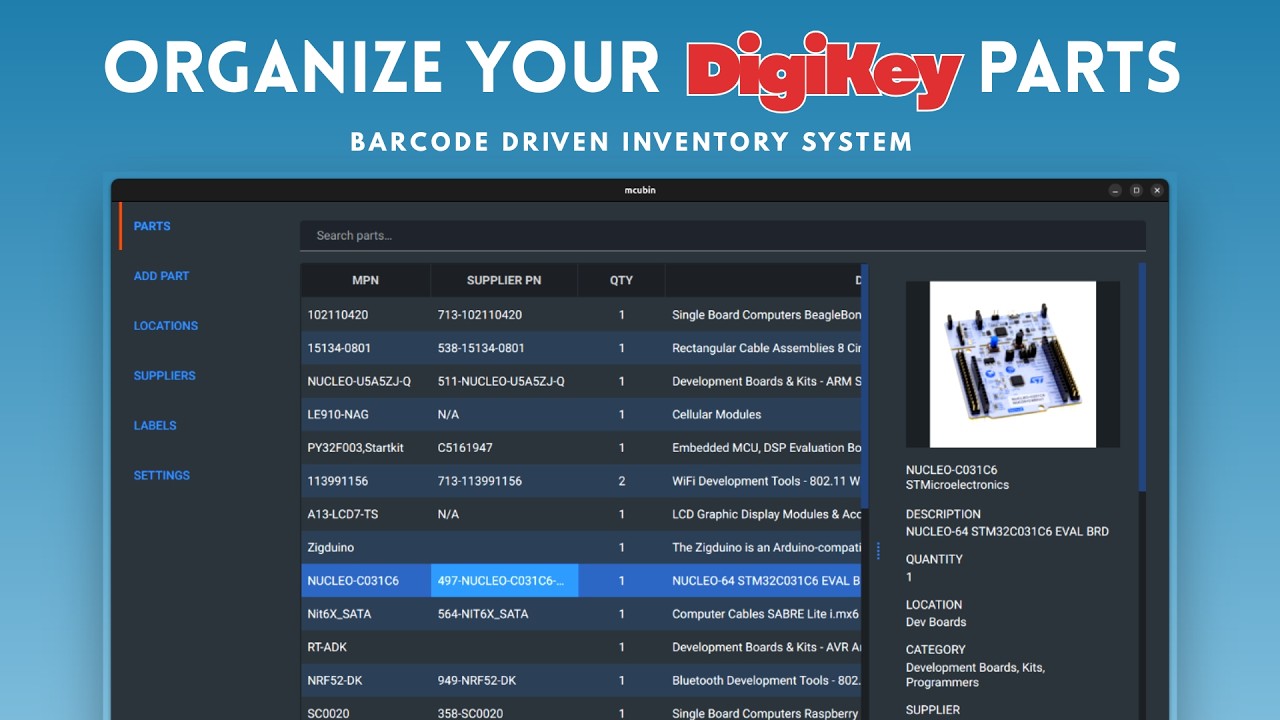The image size is (1280, 720).
Task: Click Computer Cables SABRE Lite description
Action: pyautogui.click(x=763, y=614)
